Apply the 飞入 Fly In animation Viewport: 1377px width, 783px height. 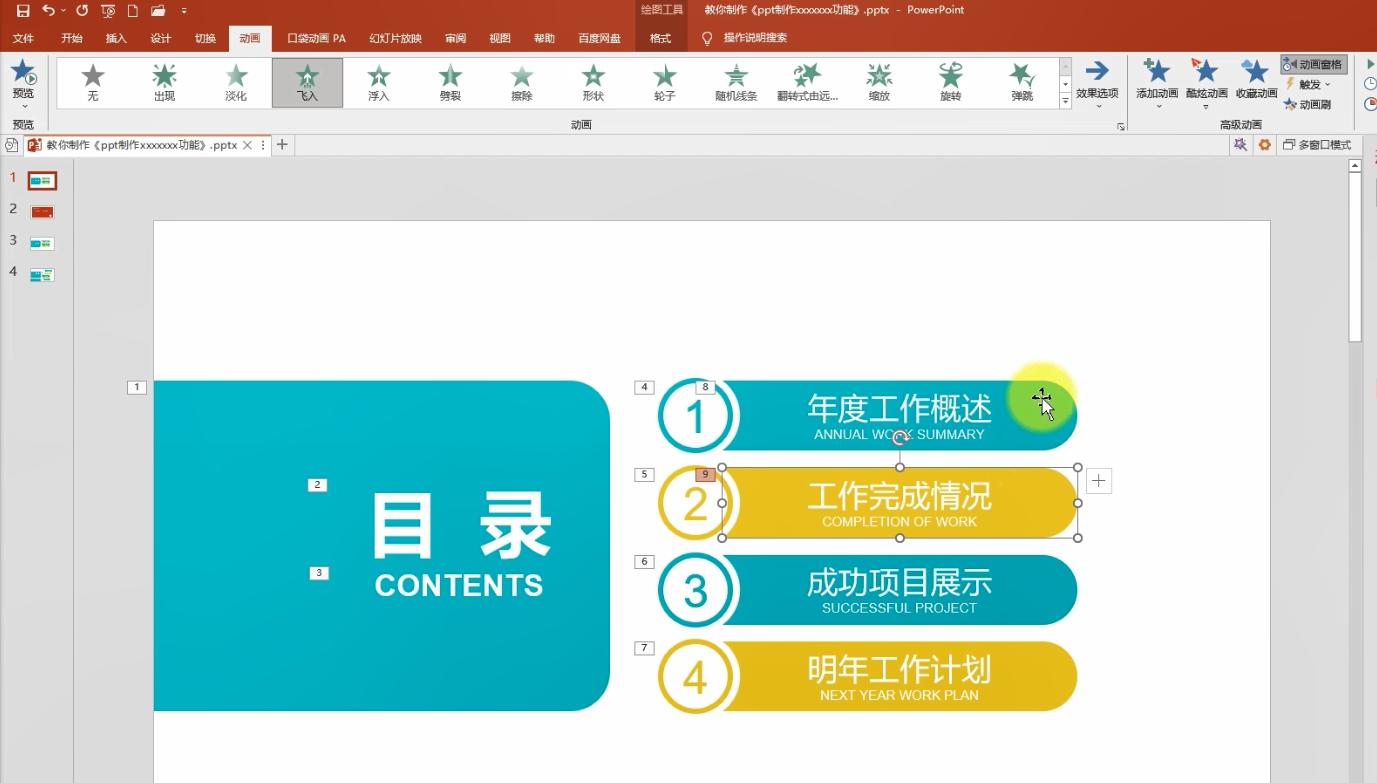coord(307,82)
